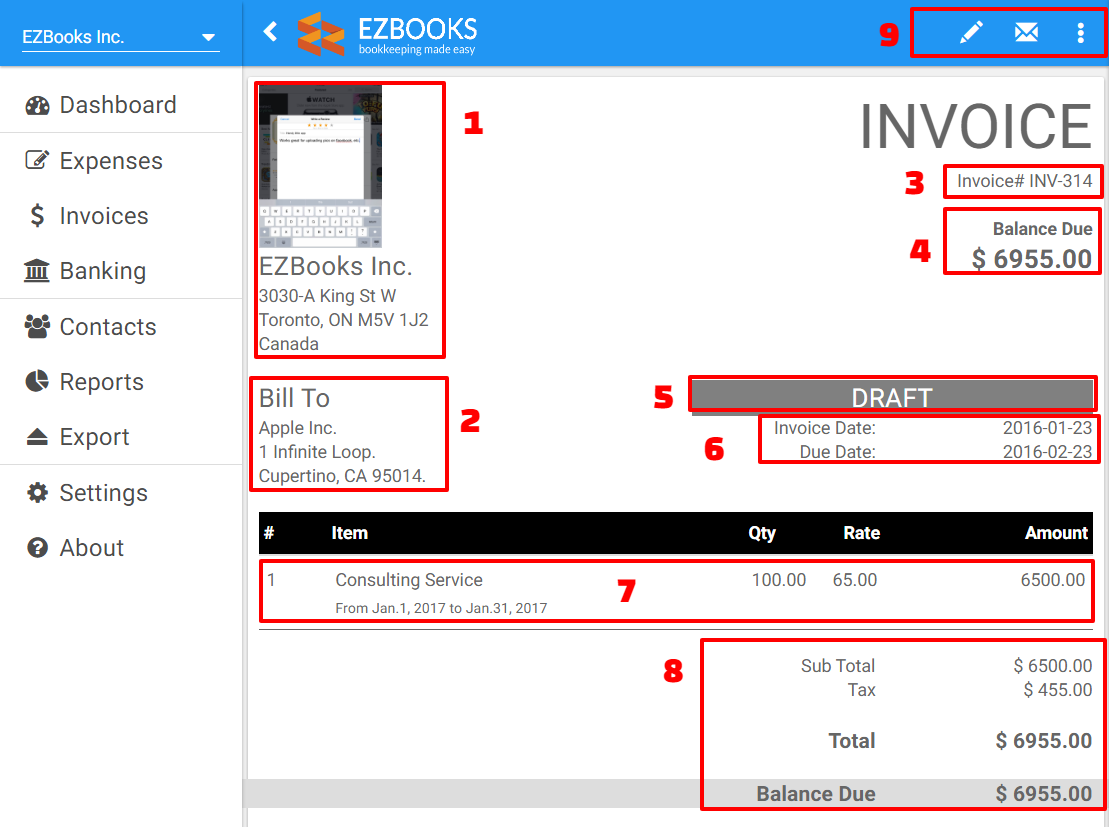Click the 3030-A King St W address line
1109x827 pixels.
click(327, 296)
